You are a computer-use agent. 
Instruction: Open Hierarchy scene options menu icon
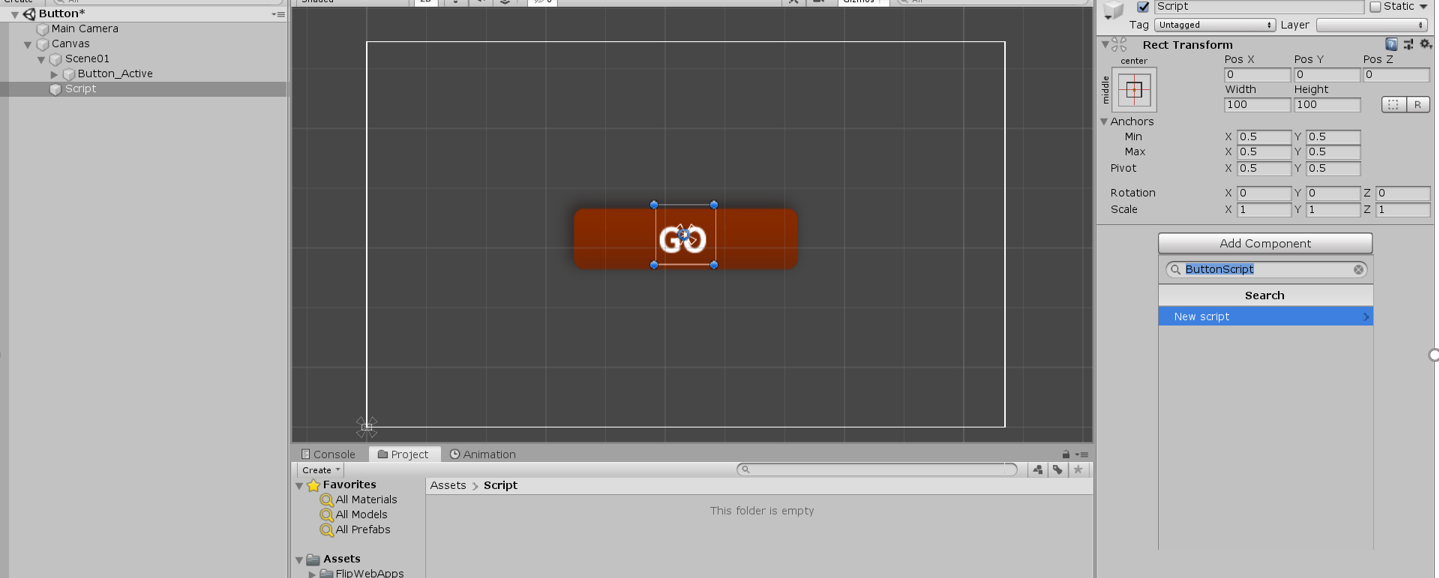click(x=277, y=15)
